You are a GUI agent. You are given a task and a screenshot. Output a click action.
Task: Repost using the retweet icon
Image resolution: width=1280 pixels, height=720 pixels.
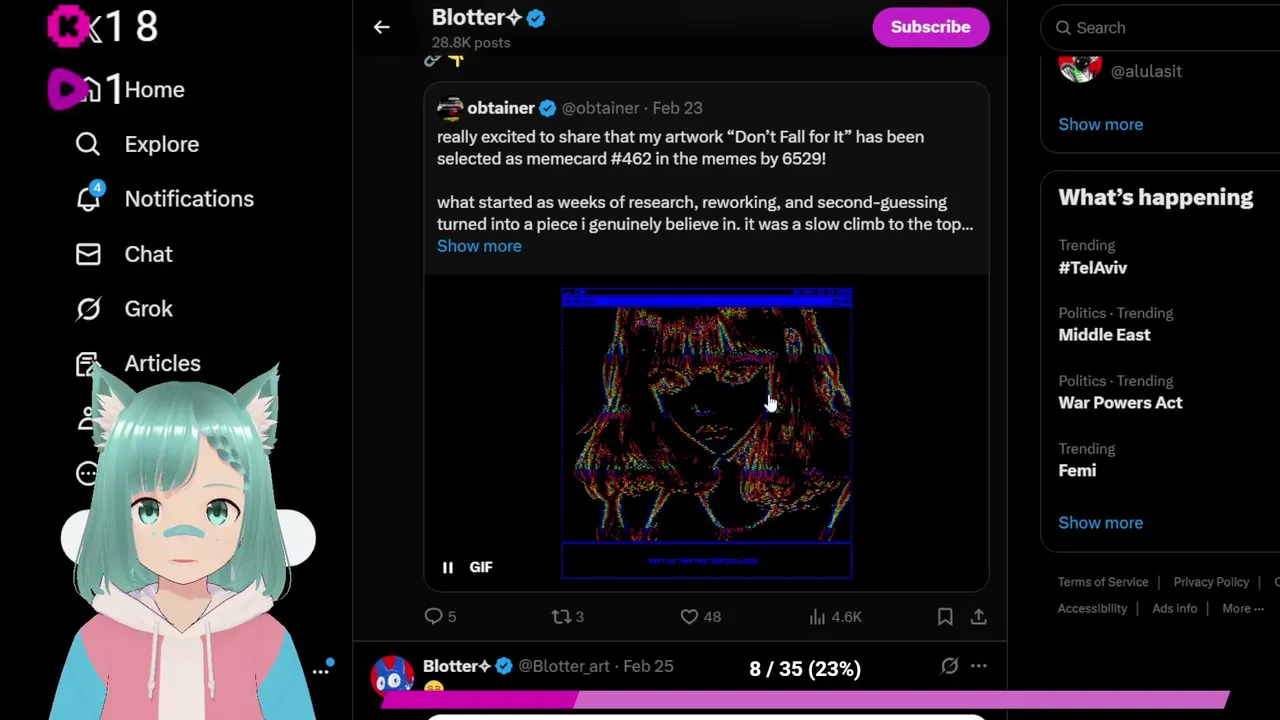[561, 617]
